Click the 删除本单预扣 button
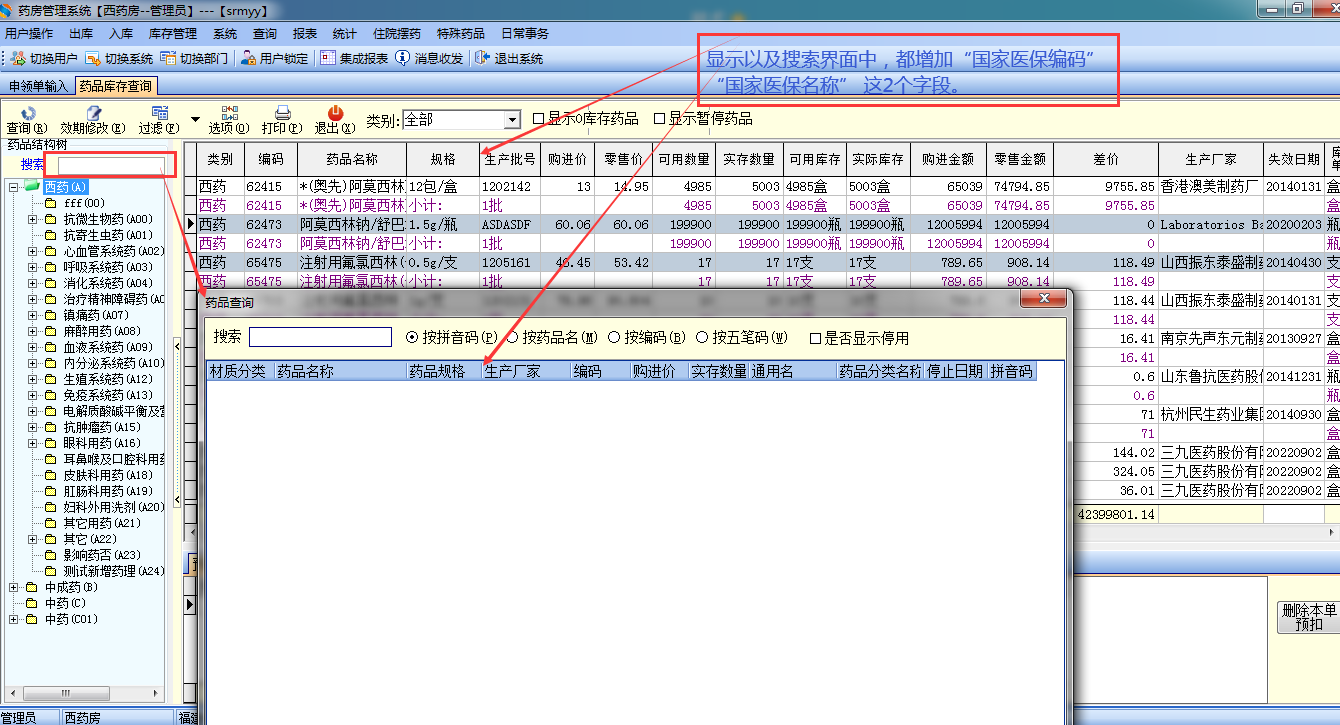The width and height of the screenshot is (1340, 725). [1308, 617]
